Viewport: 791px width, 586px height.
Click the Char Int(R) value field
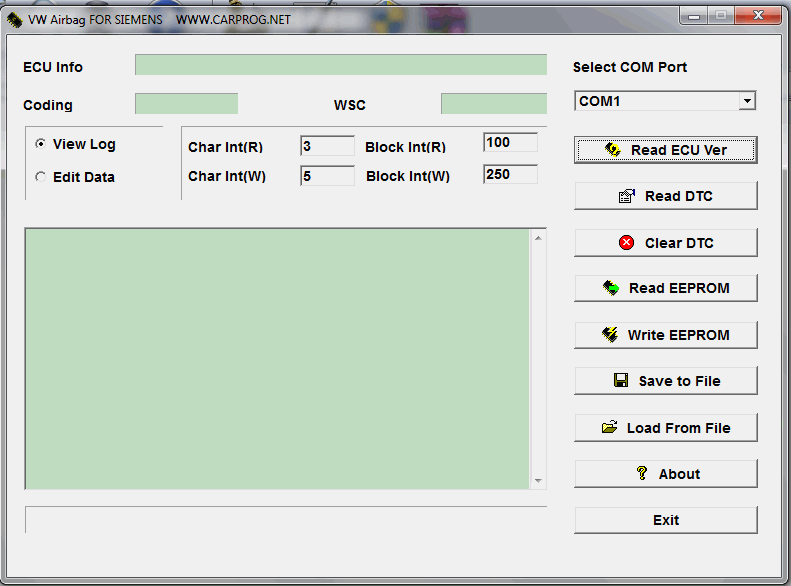coord(327,146)
